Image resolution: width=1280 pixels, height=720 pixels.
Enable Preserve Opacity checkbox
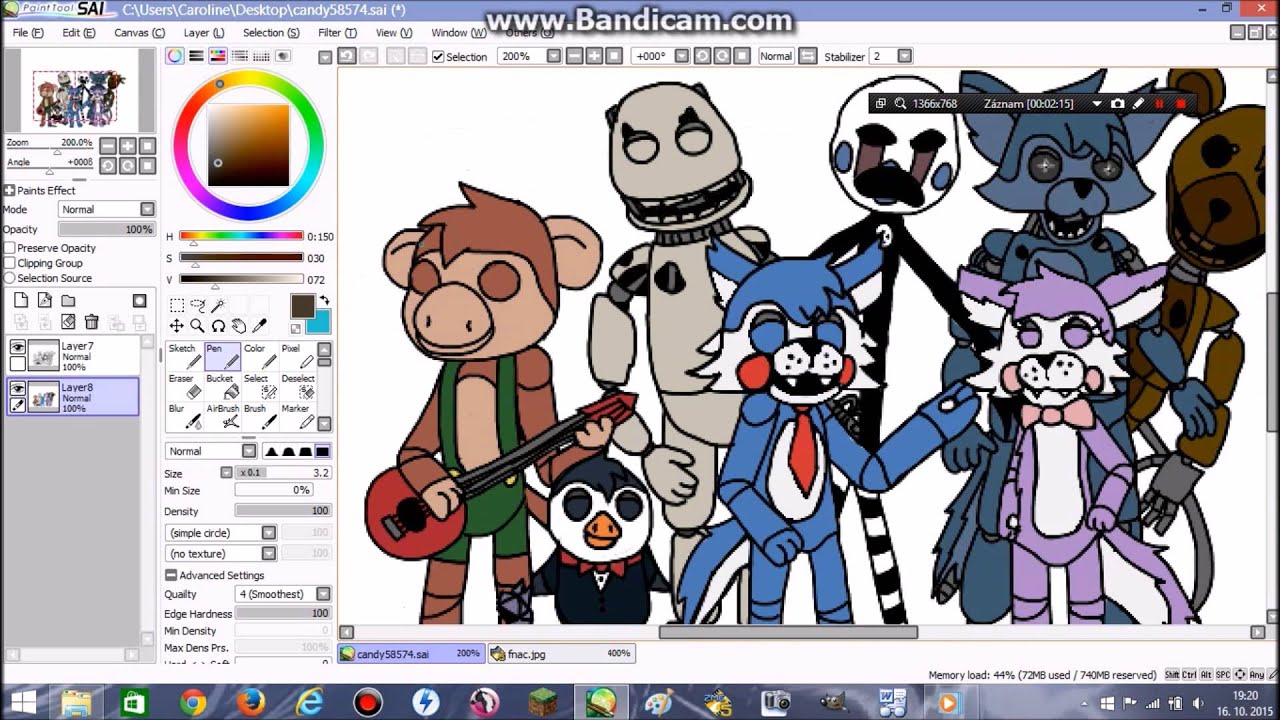(x=10, y=248)
